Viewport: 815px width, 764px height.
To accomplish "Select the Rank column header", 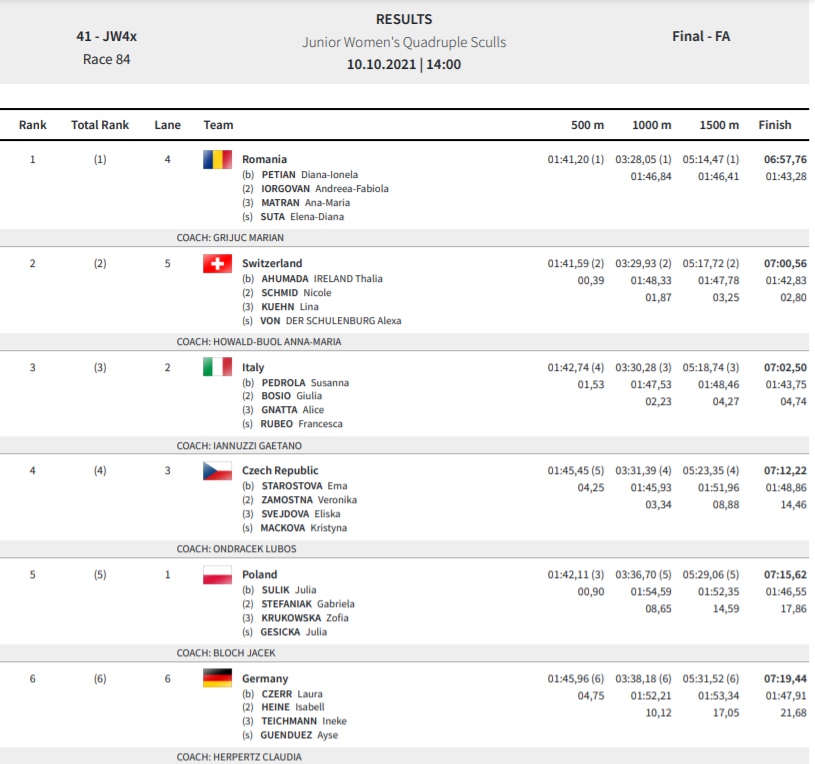I will pyautogui.click(x=33, y=125).
